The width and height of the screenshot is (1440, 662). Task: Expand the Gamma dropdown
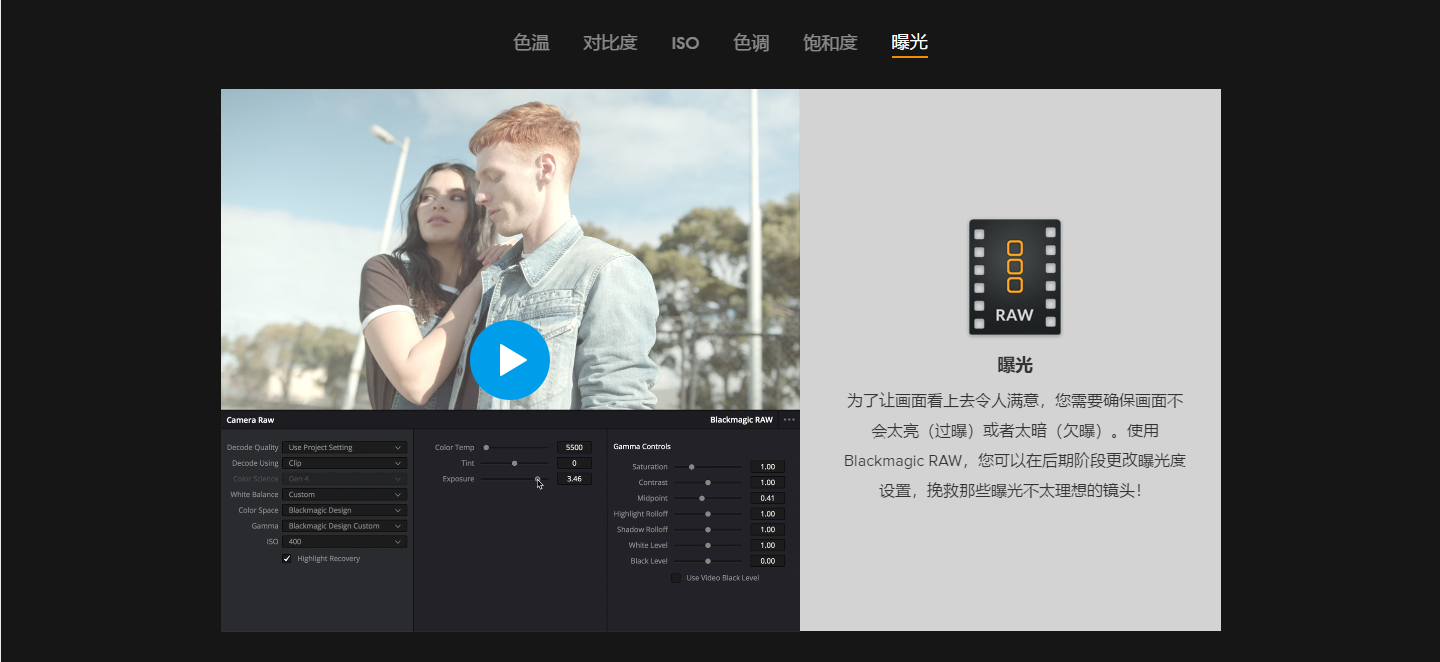(x=344, y=526)
